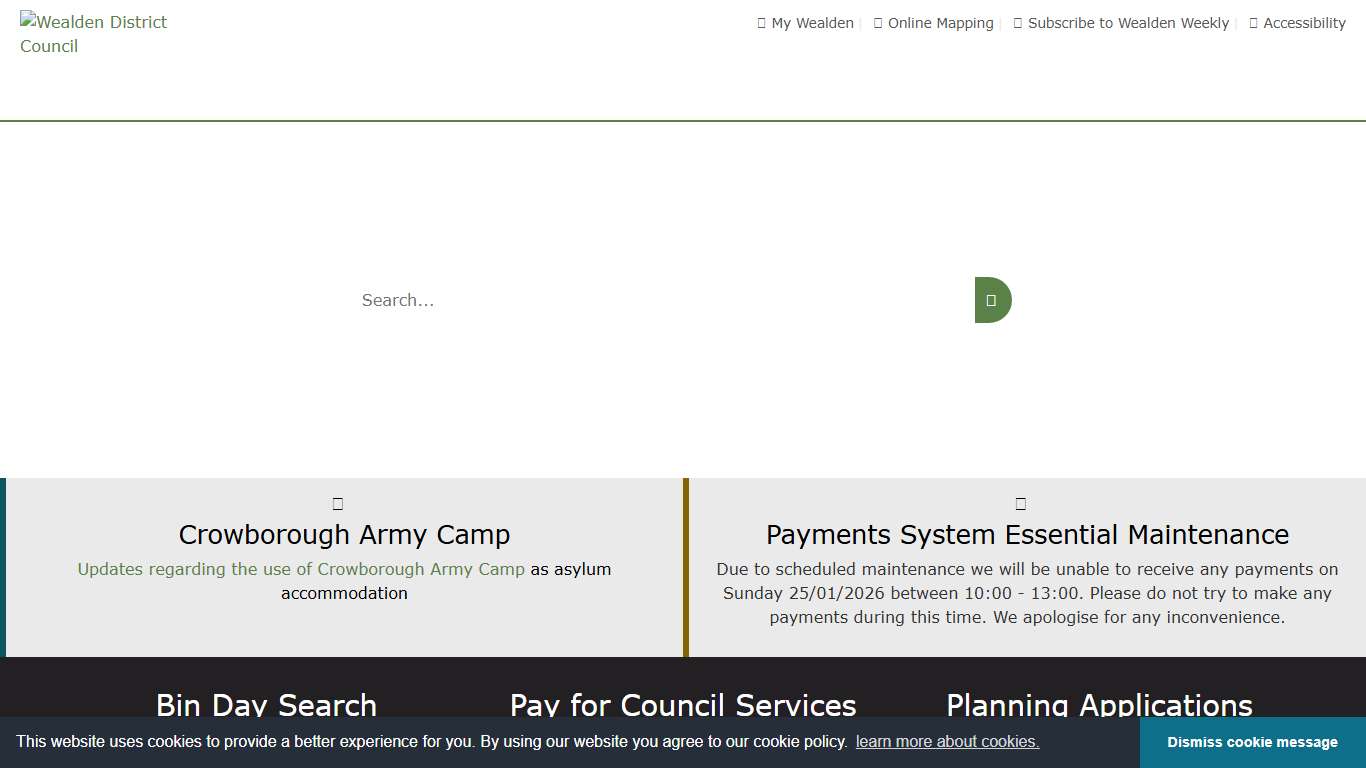Click the icon above Payments System Essential Maintenance

tap(1021, 504)
